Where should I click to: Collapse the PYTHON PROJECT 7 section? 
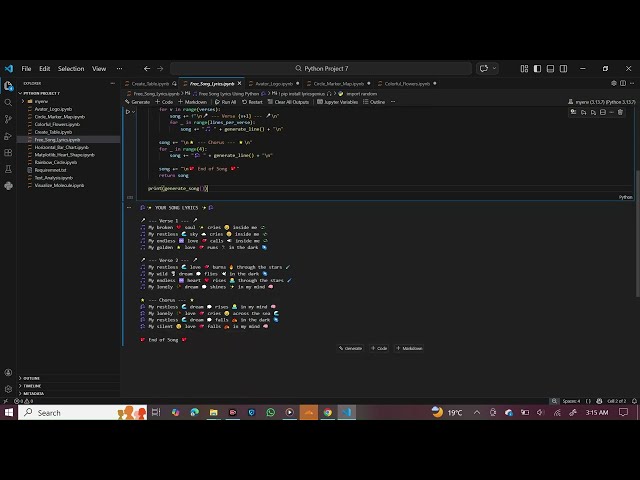click(42, 93)
